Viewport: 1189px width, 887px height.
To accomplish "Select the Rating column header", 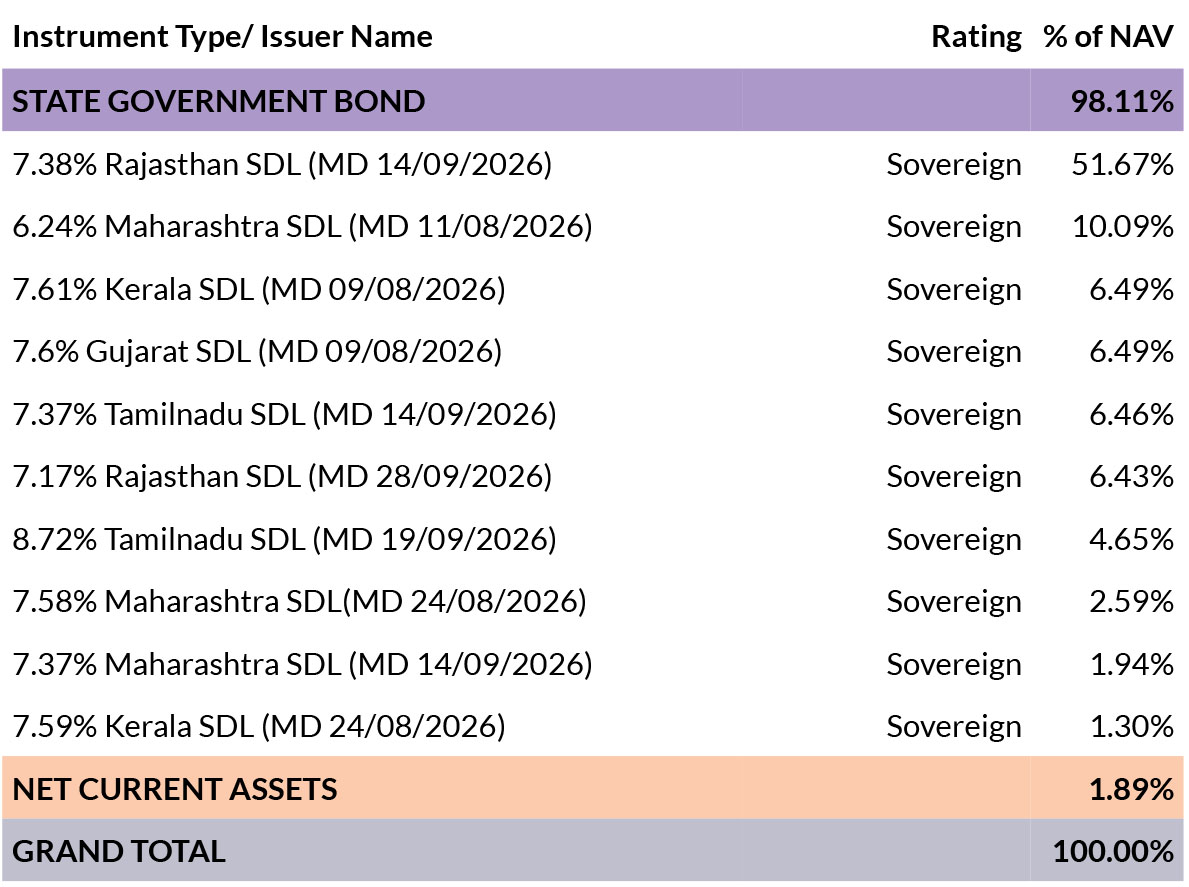I will (976, 37).
